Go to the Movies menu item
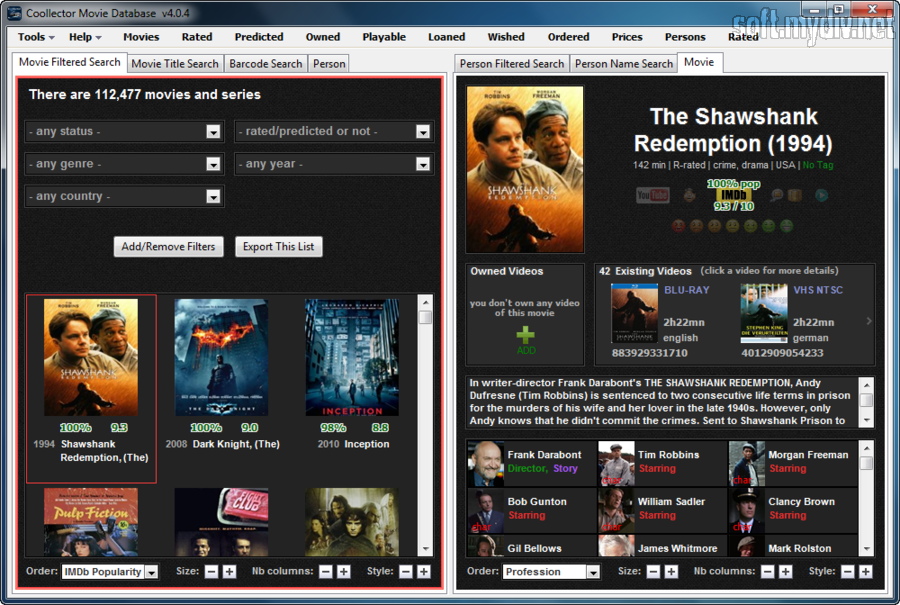Viewport: 900px width, 605px height. (x=141, y=37)
